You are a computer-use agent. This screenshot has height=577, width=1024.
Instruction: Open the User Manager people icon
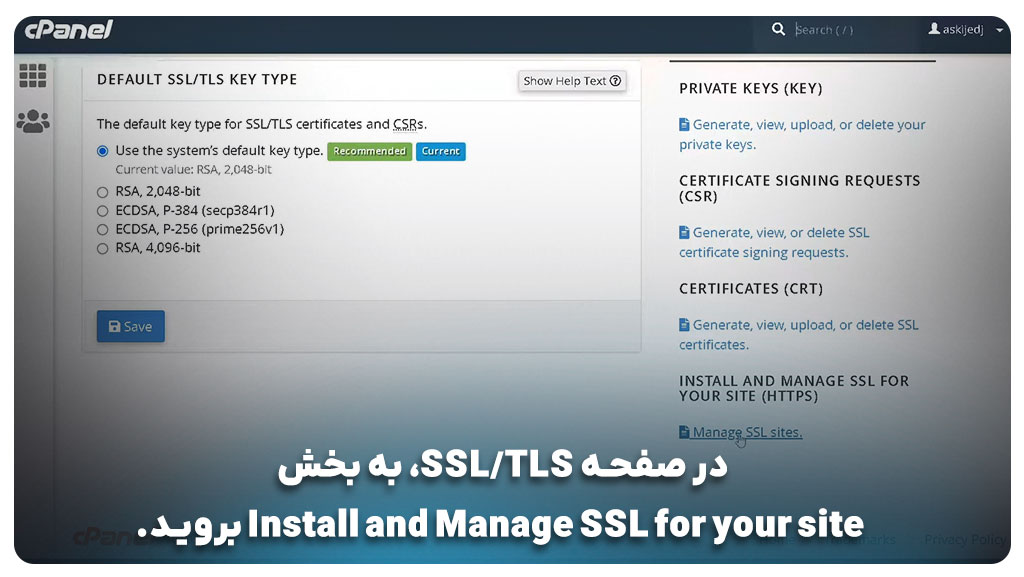pyautogui.click(x=33, y=122)
